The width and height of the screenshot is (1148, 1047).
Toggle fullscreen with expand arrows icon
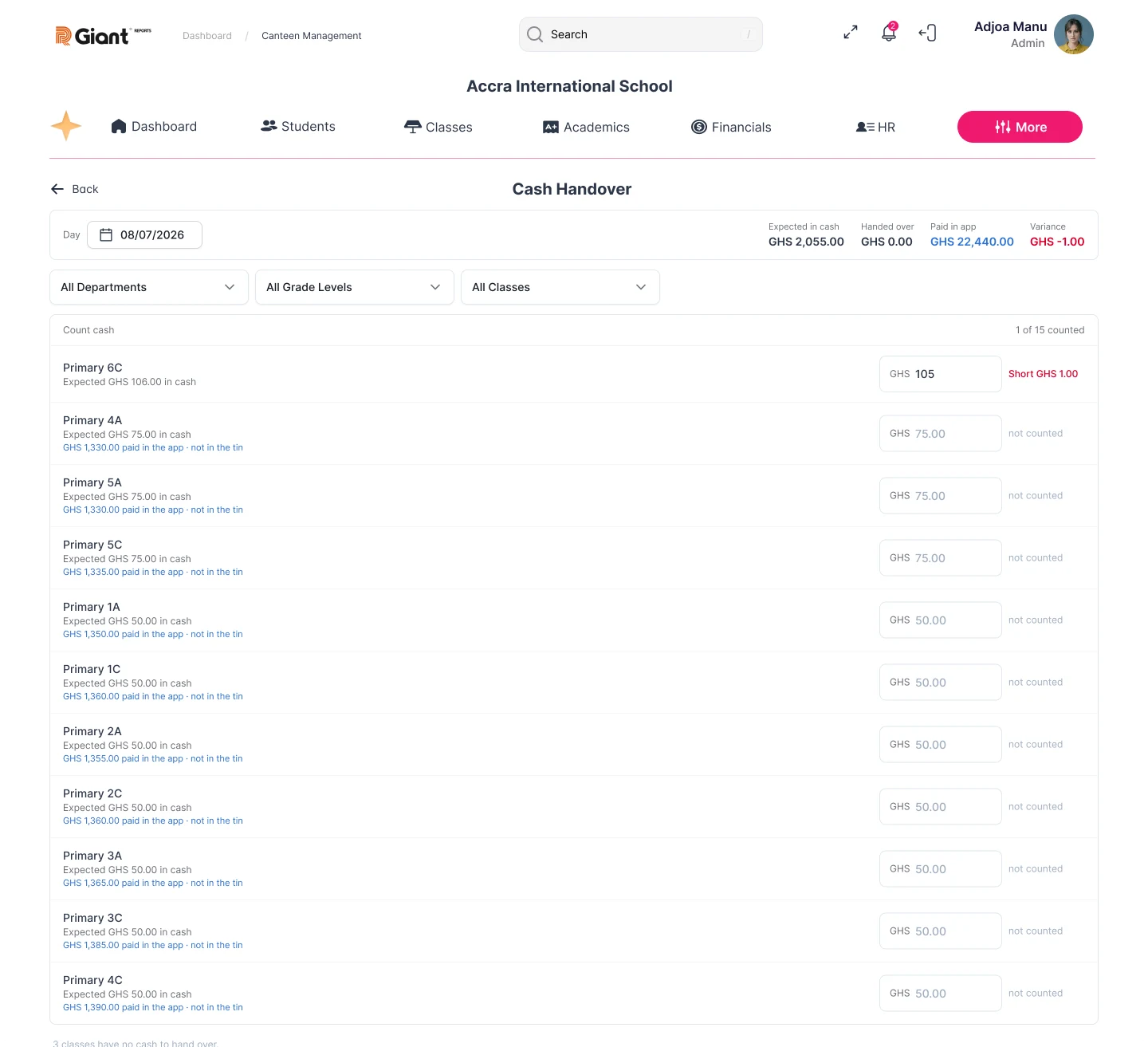[851, 33]
